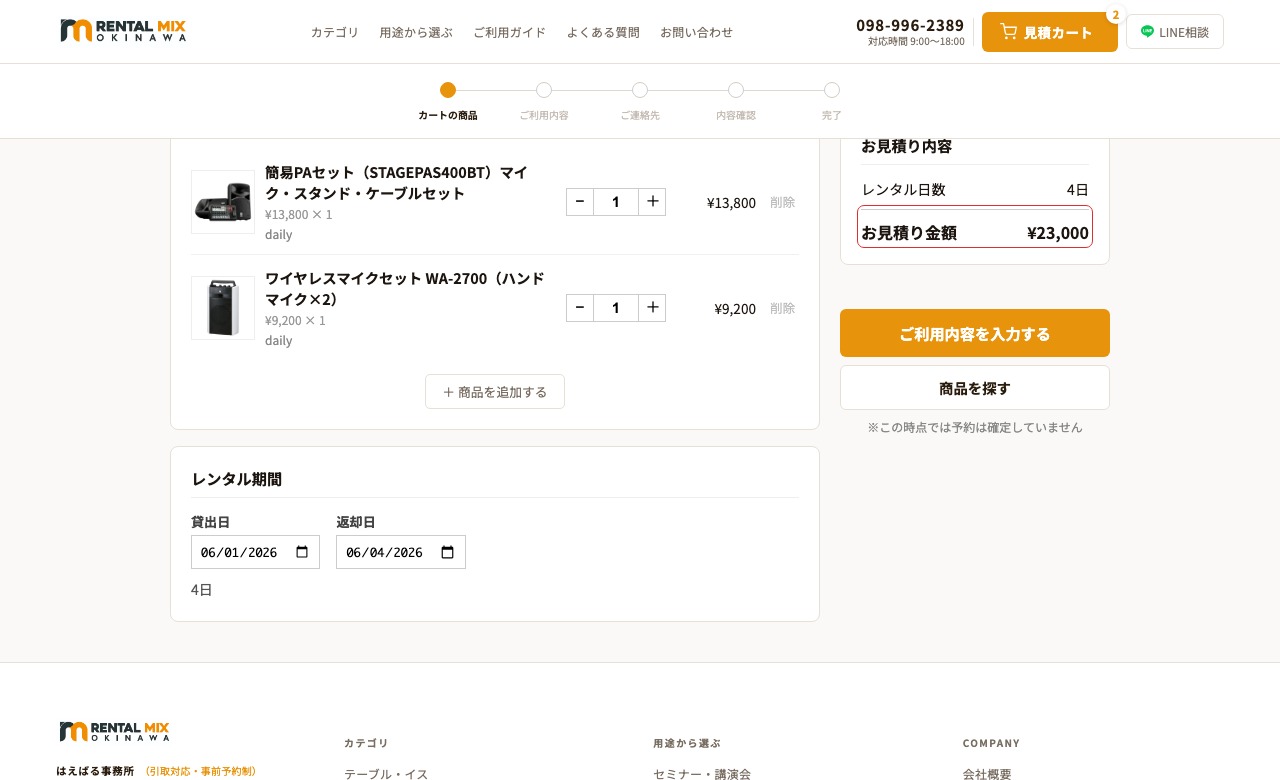Delete 簡易PAセット from cart
1280x780 pixels.
click(783, 202)
